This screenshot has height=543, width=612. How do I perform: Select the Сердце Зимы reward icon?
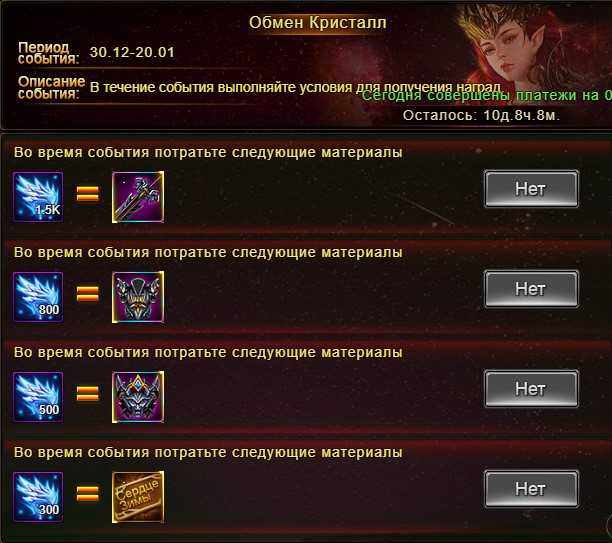pyautogui.click(x=138, y=497)
